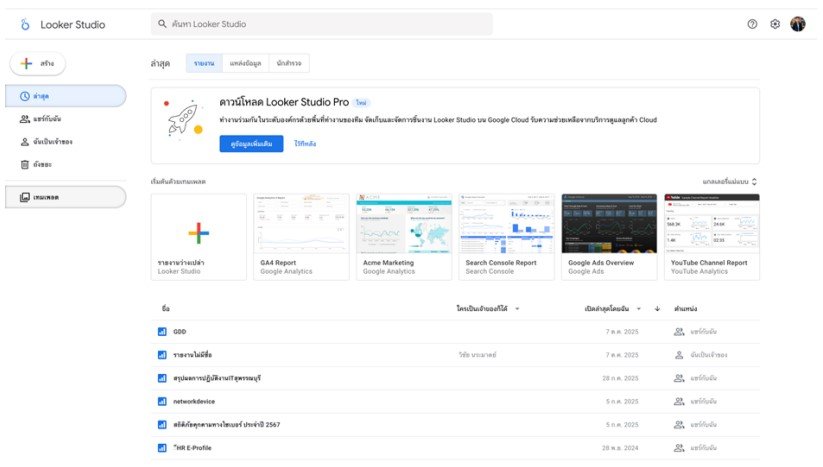
Task: Expand the owner filter dropdown in table header
Action: (517, 308)
